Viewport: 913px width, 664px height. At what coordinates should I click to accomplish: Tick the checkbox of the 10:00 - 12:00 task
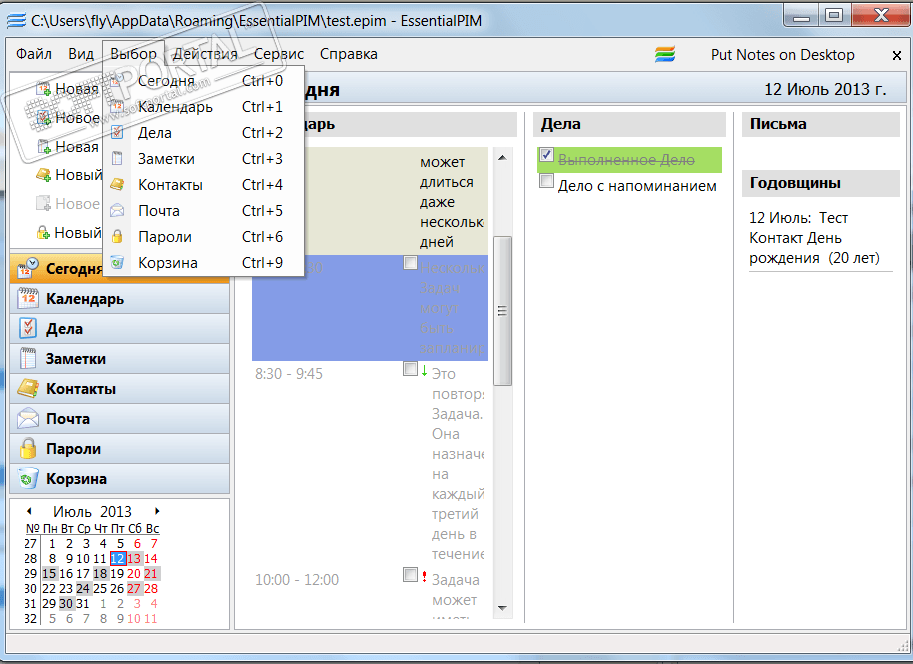click(x=410, y=575)
